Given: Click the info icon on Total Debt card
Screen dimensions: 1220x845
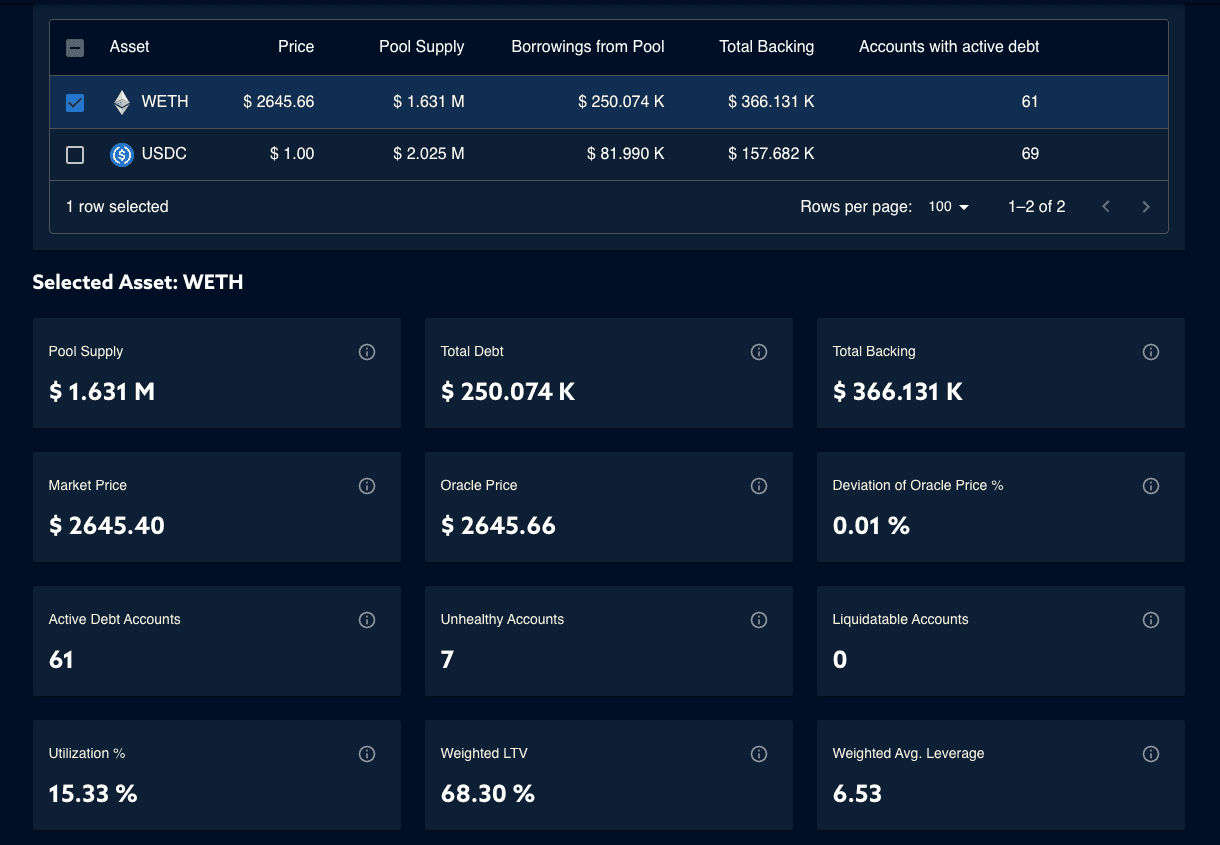Looking at the screenshot, I should pos(759,352).
